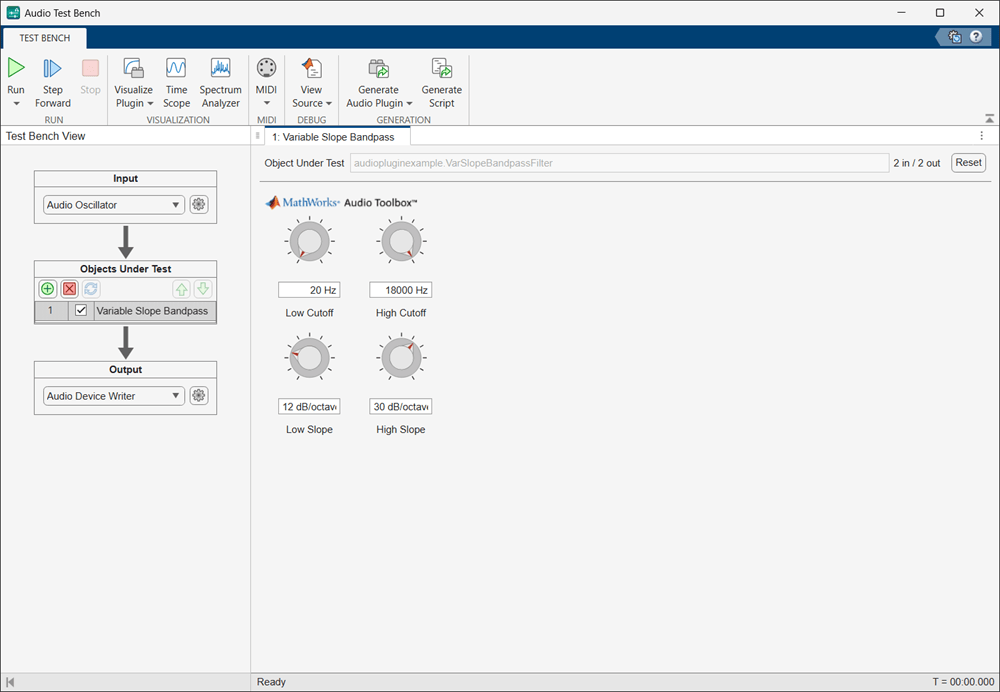The height and width of the screenshot is (692, 1000).
Task: Reload the object under test
Action: click(91, 289)
